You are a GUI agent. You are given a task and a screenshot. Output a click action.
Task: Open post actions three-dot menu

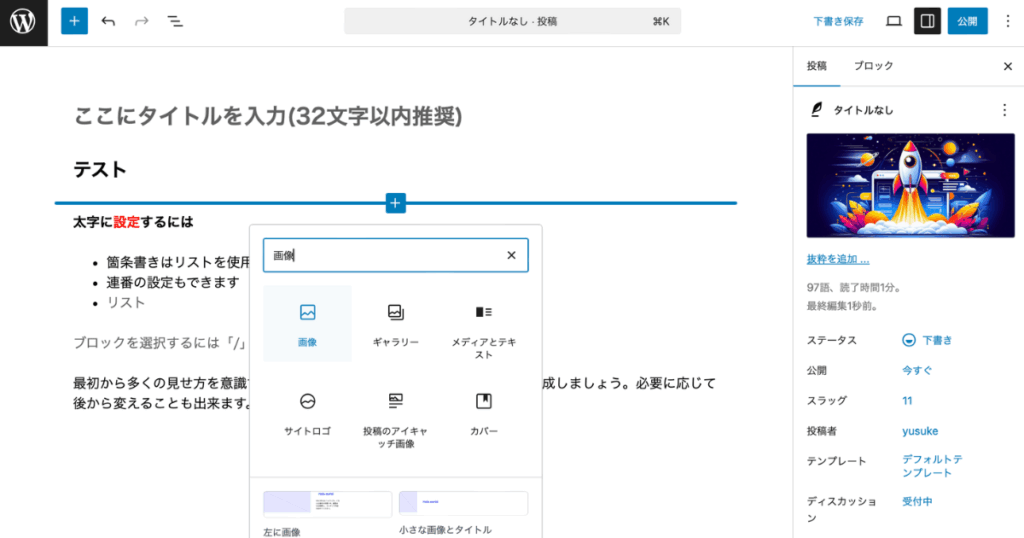click(x=1004, y=110)
